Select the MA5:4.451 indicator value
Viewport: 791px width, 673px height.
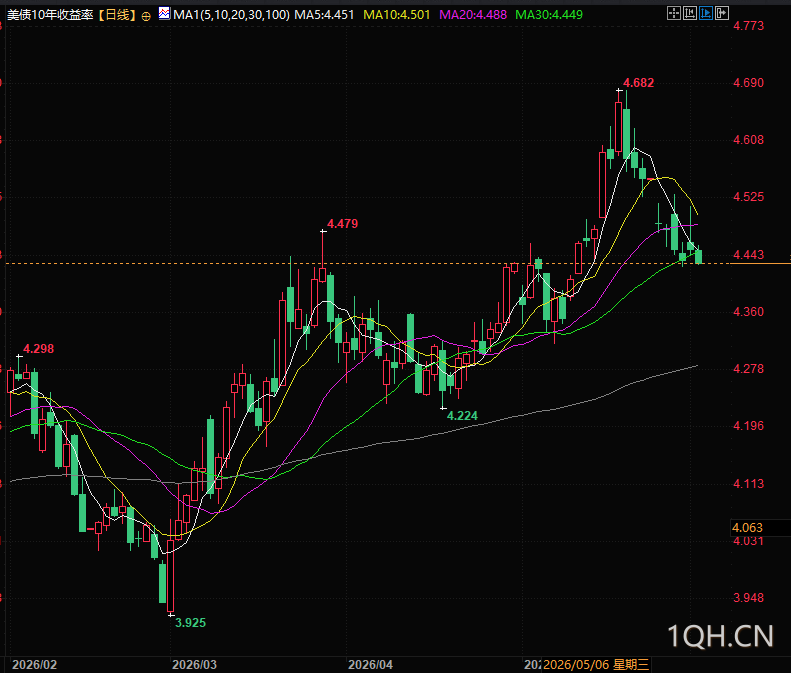click(x=324, y=15)
